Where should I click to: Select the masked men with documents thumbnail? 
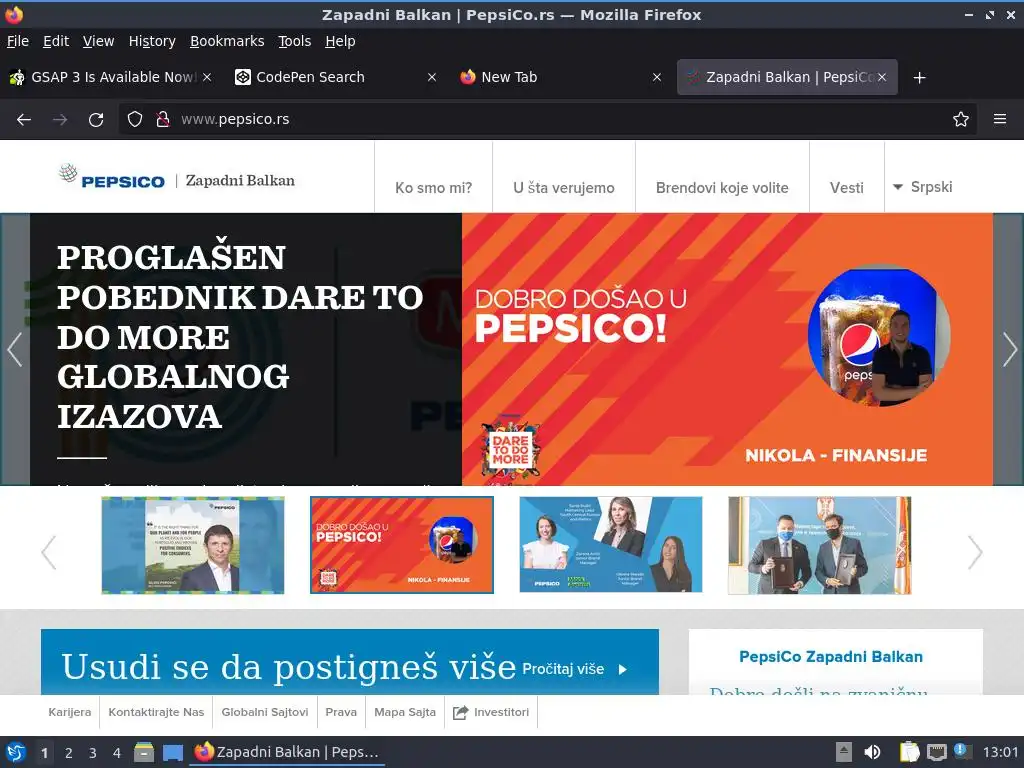click(820, 545)
